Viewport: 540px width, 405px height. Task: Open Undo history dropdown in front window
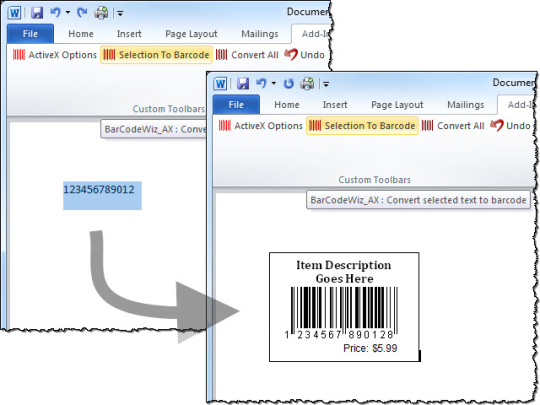tap(274, 83)
